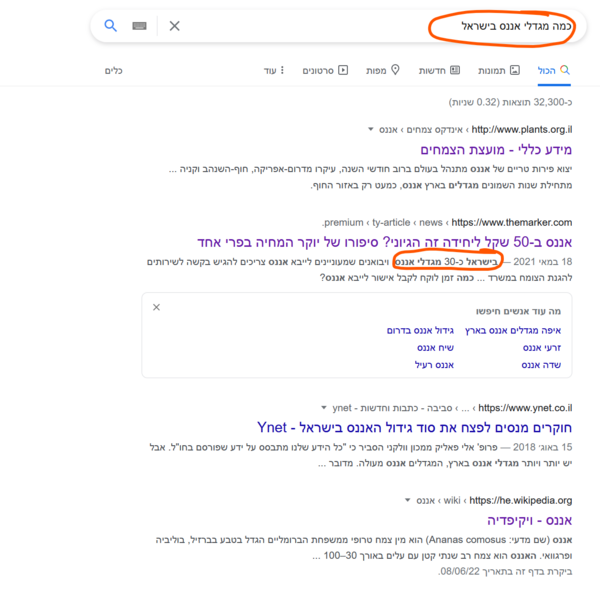The image size is (600, 600).
Task: Open אננס - ויקיפדיה result
Action: pos(530,520)
